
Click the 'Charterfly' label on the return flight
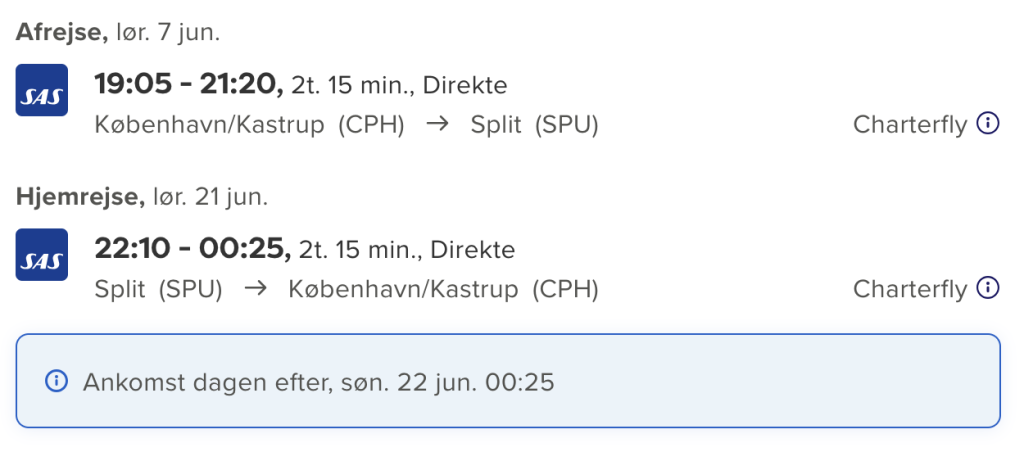(910, 290)
